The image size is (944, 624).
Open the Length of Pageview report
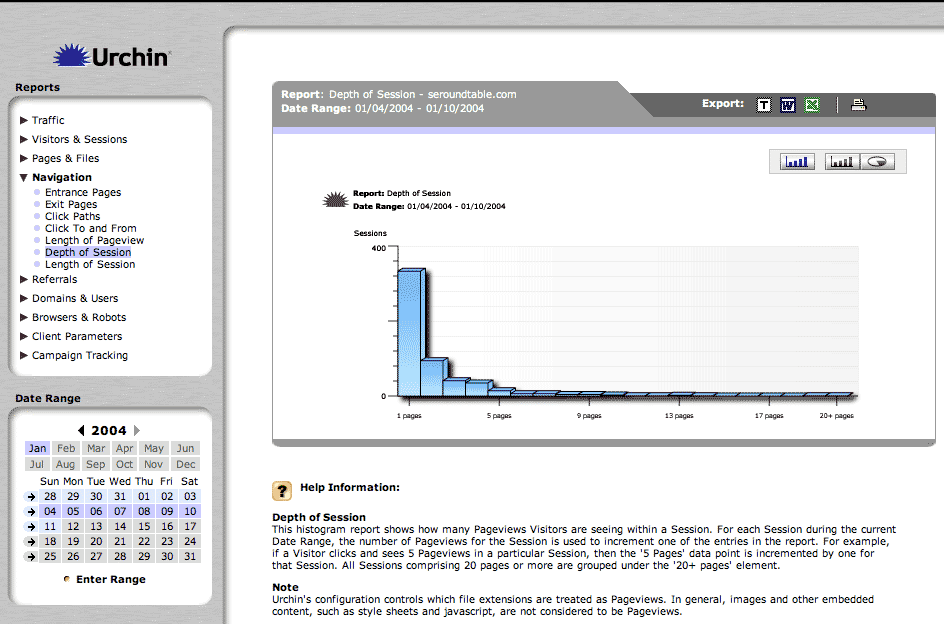(95, 240)
